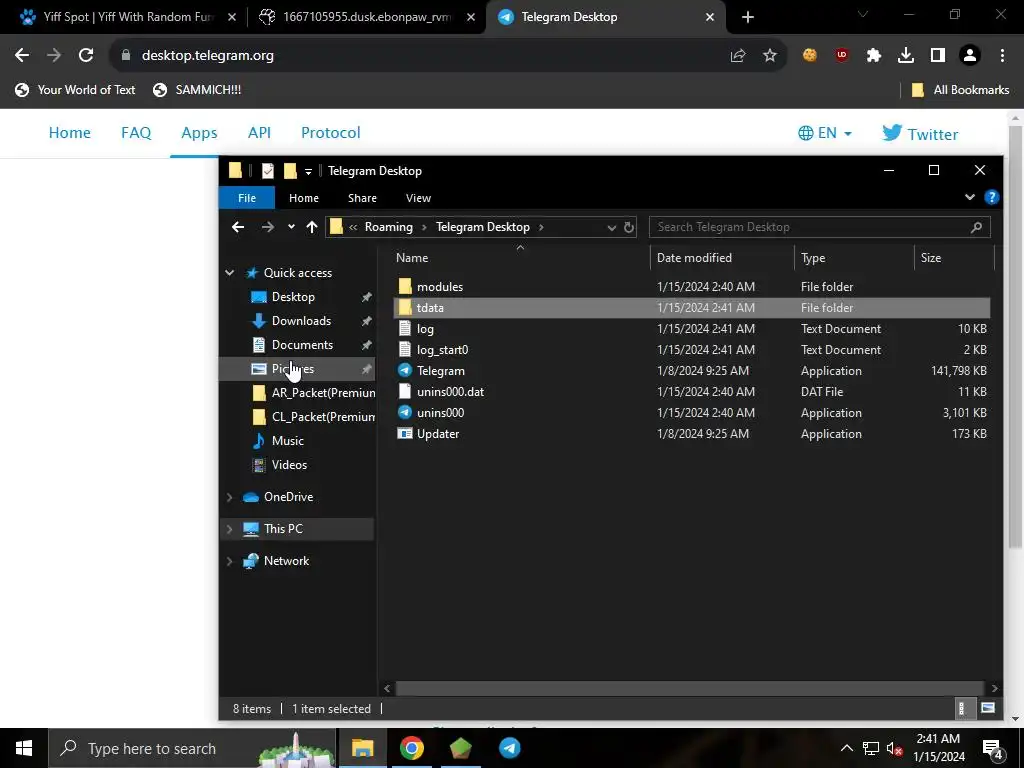The width and height of the screenshot is (1024, 768).
Task: Sort by Type column header
Action: 813,258
